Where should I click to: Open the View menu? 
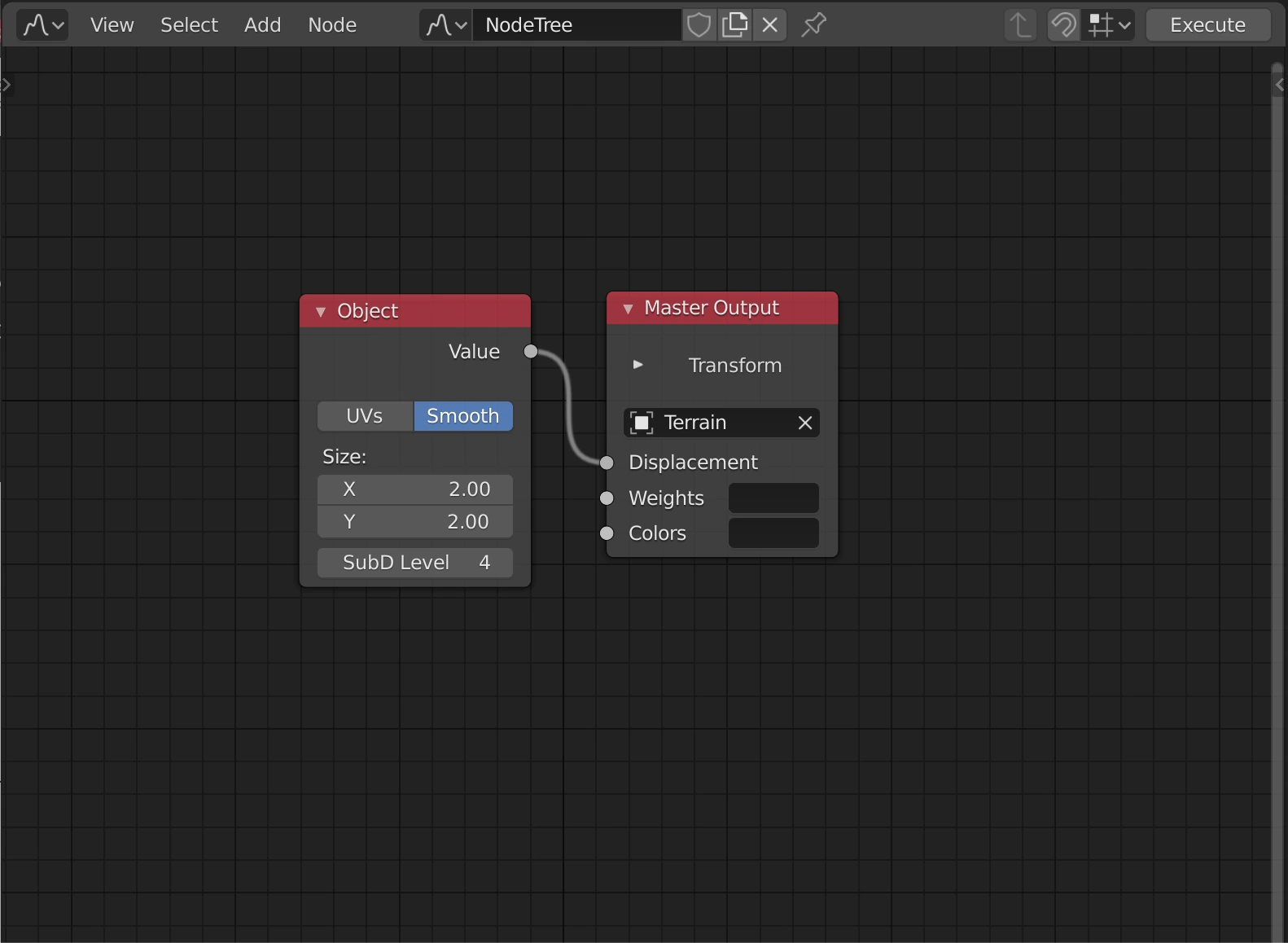click(112, 25)
